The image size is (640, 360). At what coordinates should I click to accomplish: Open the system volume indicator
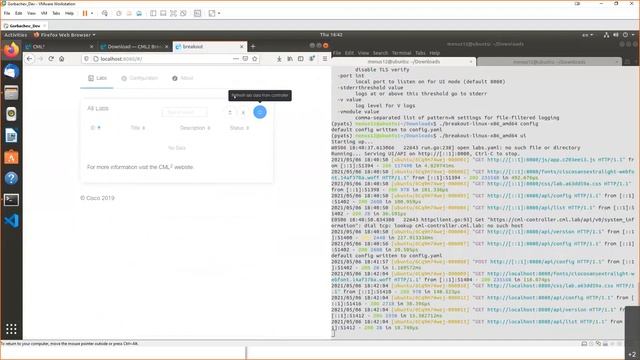click(616, 35)
